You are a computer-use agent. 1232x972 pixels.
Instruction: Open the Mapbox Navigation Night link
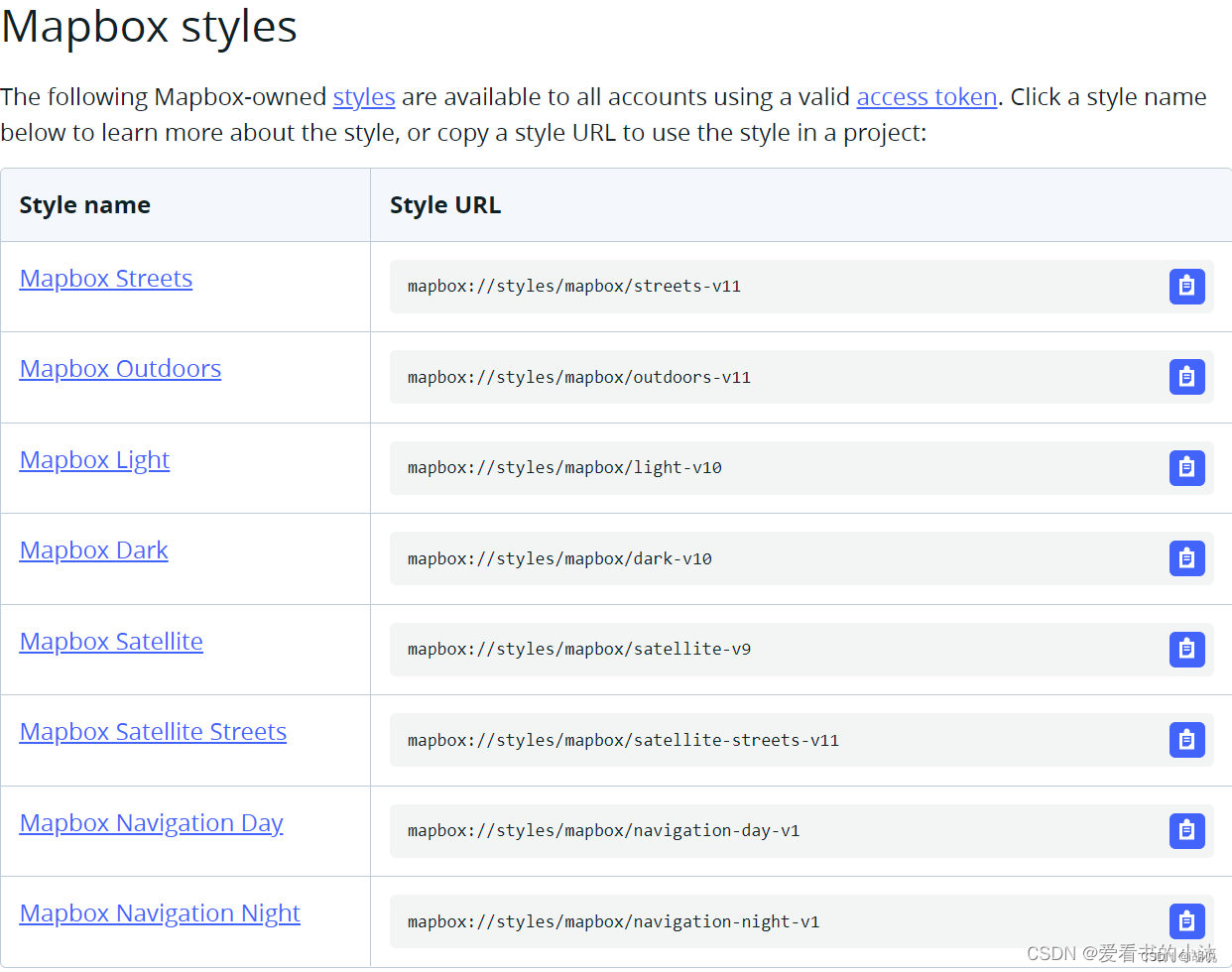point(160,913)
